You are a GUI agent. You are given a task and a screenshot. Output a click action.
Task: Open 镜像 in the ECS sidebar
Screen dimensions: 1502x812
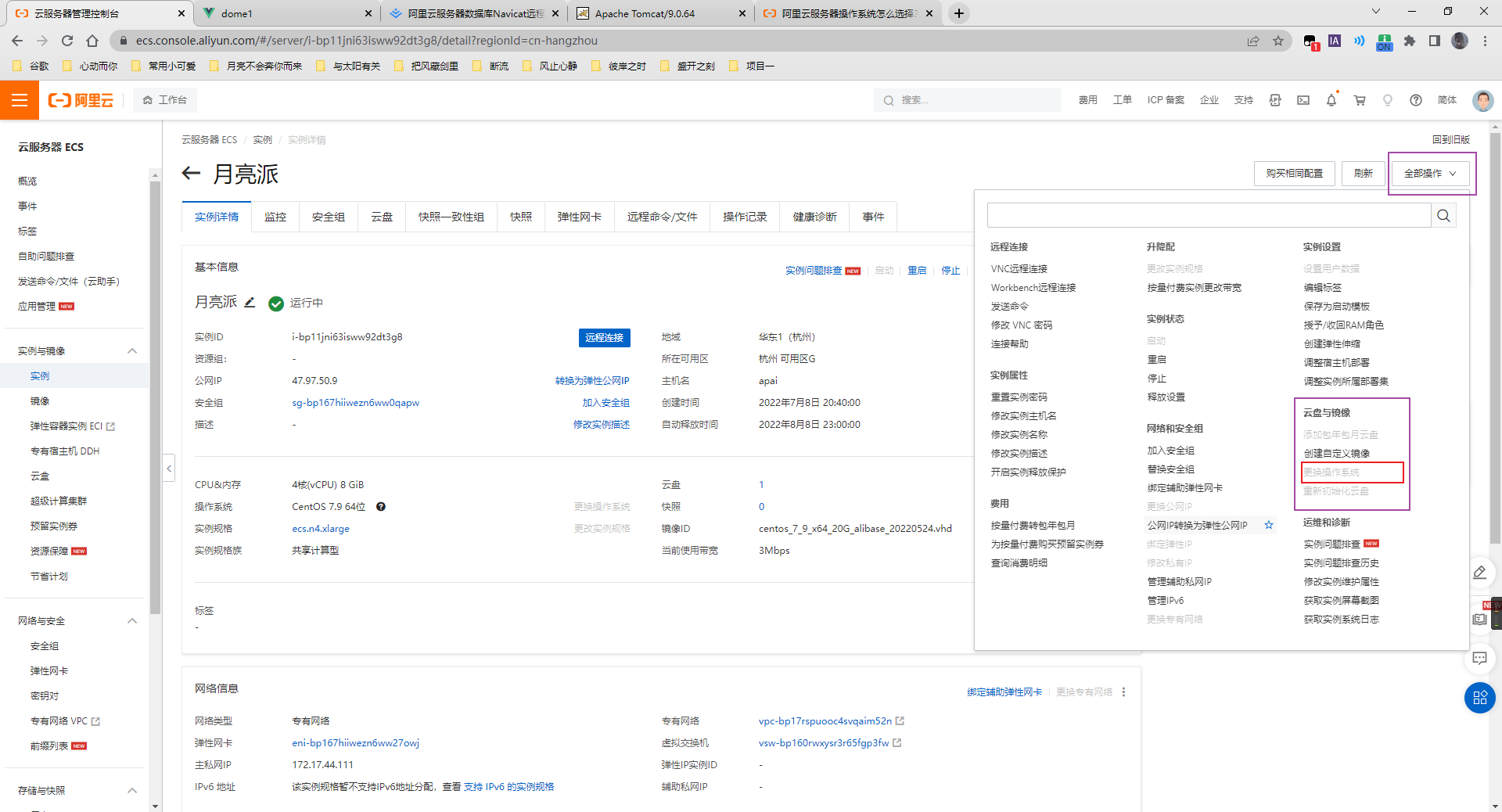point(40,401)
